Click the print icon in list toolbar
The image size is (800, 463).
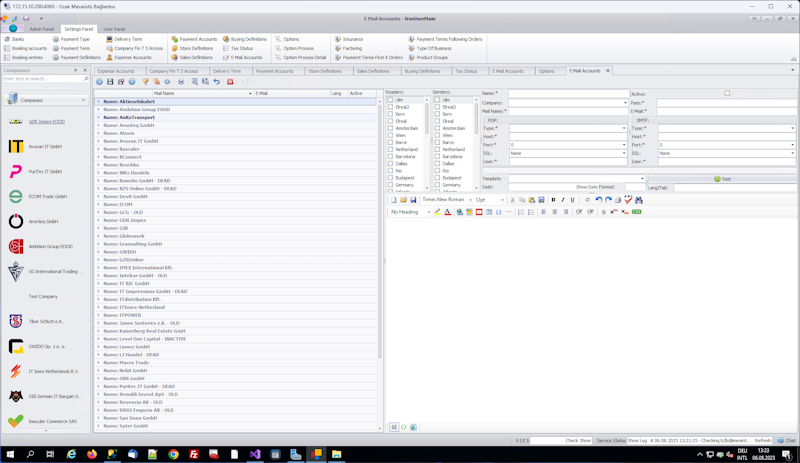click(181, 82)
